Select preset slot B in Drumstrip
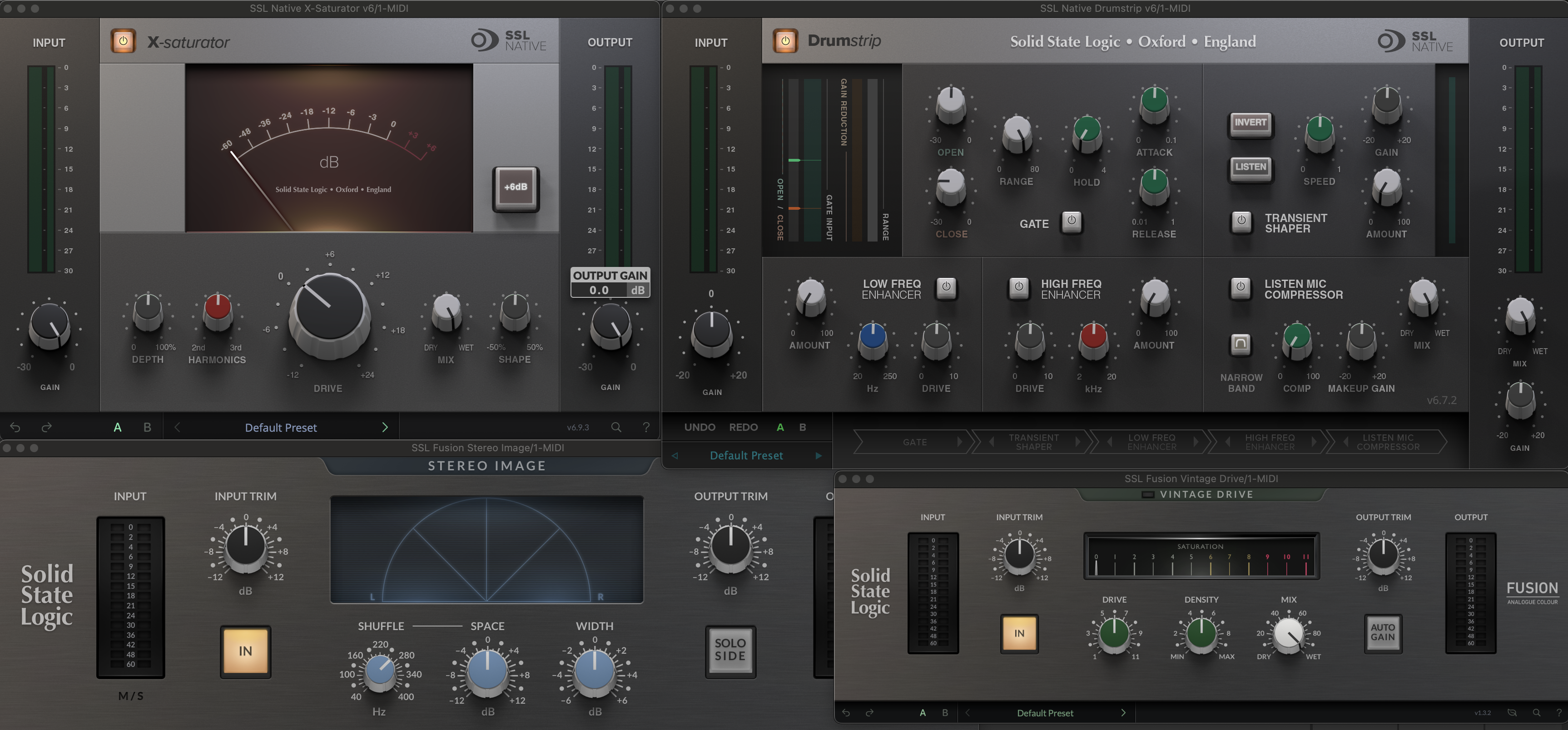The height and width of the screenshot is (730, 1568). point(802,427)
